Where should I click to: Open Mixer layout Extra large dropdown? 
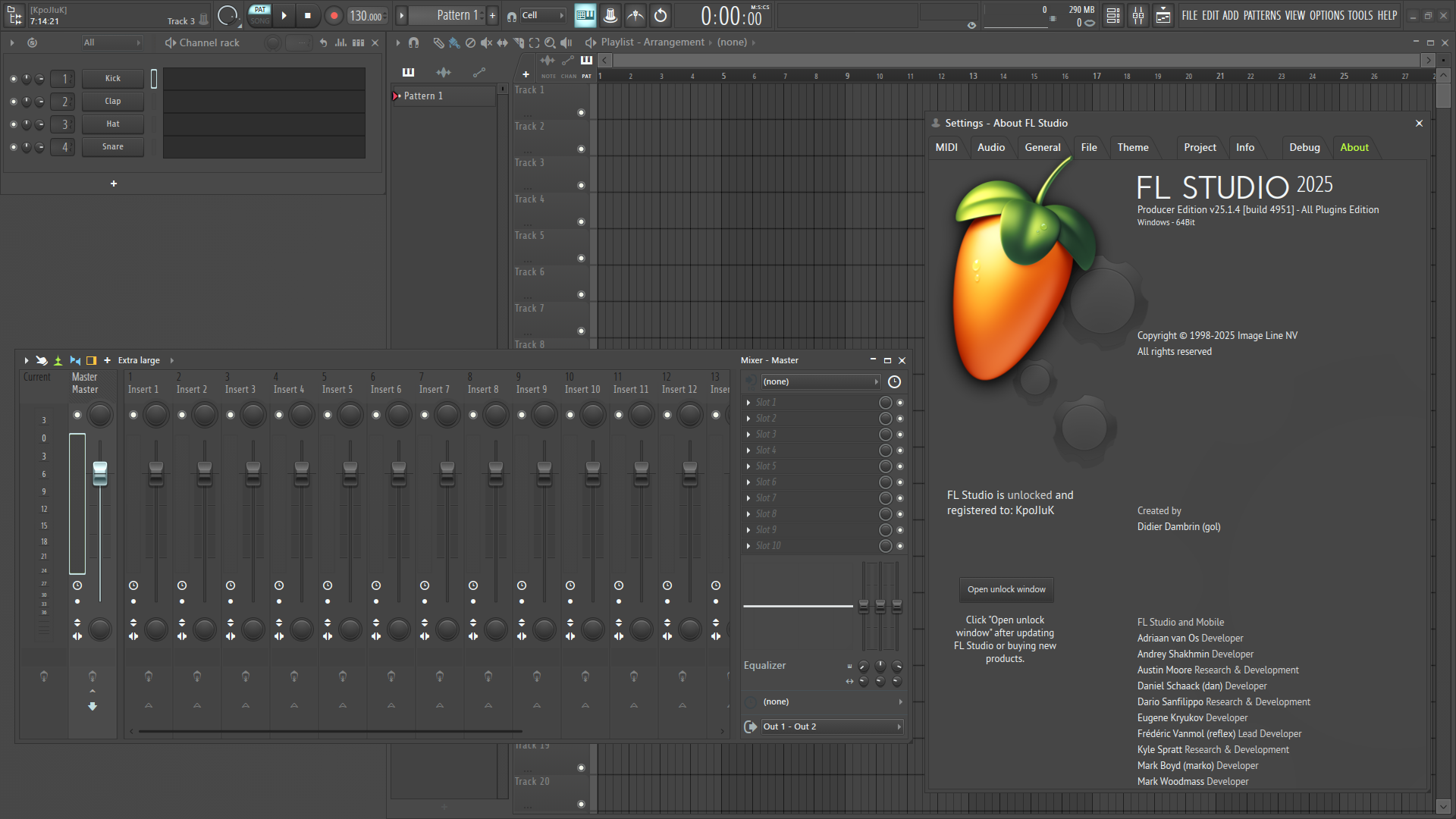pos(146,360)
